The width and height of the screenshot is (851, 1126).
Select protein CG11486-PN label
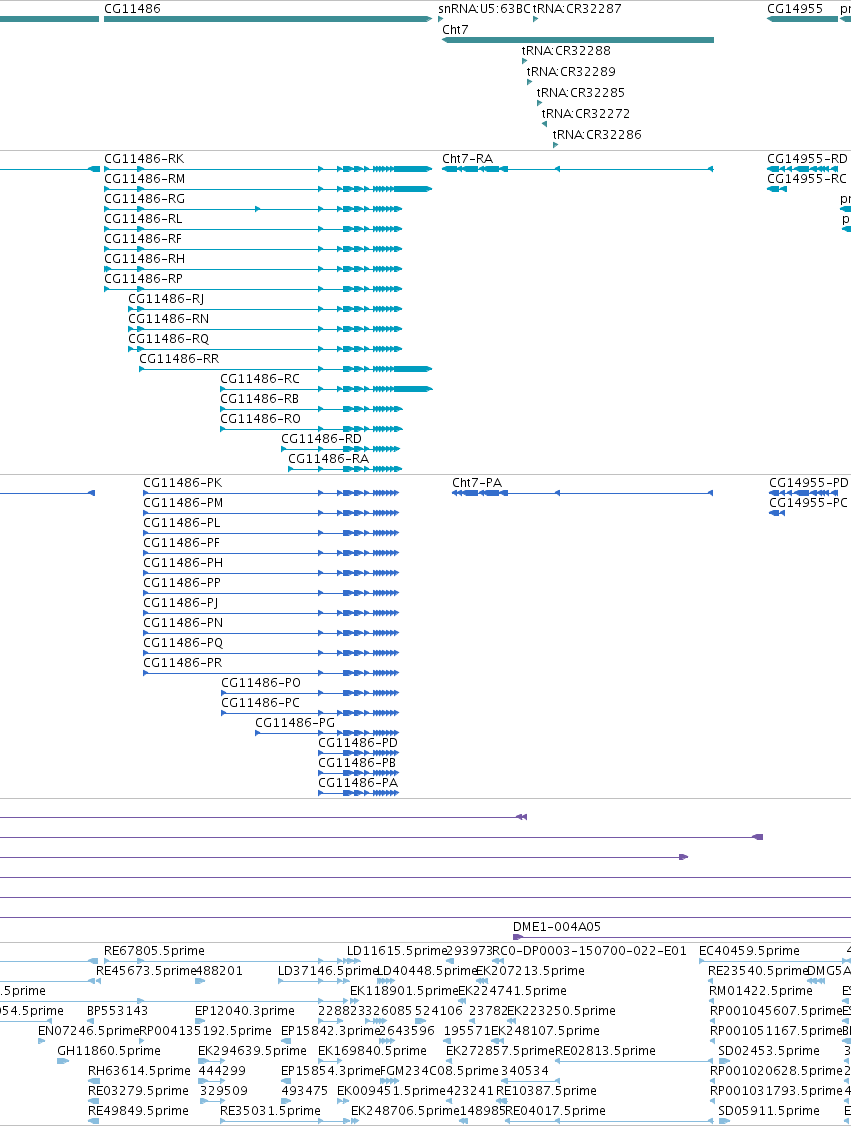[183, 623]
